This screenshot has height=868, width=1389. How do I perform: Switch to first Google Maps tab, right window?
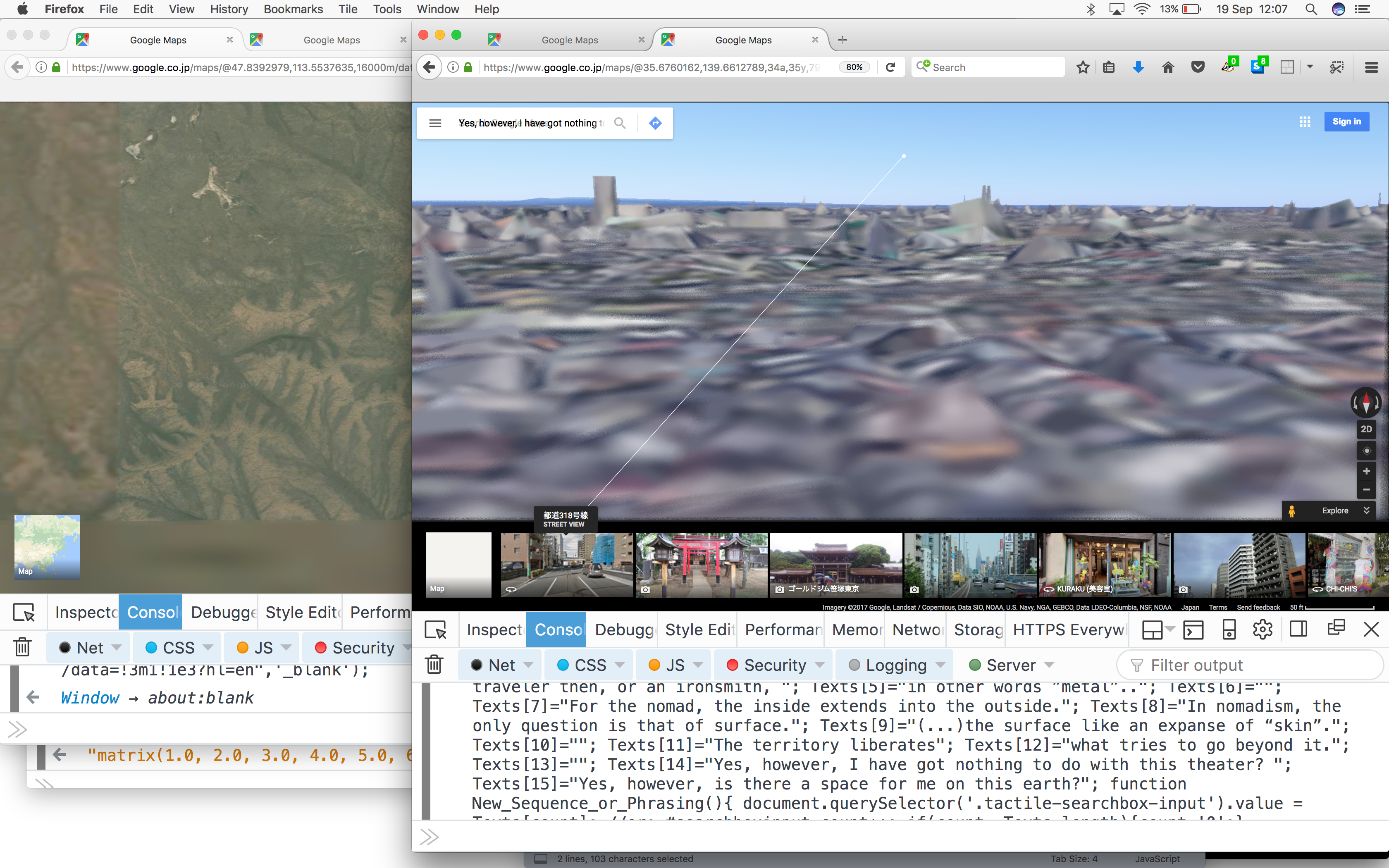569,40
